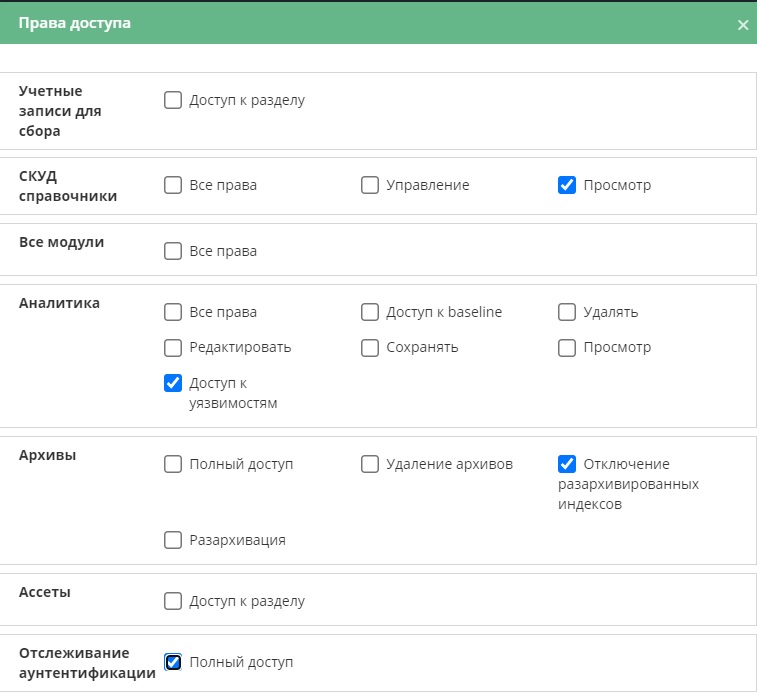This screenshot has height=695, width=757.
Task: Tick the Сохранять checkbox in Аналитика
Action: (370, 348)
